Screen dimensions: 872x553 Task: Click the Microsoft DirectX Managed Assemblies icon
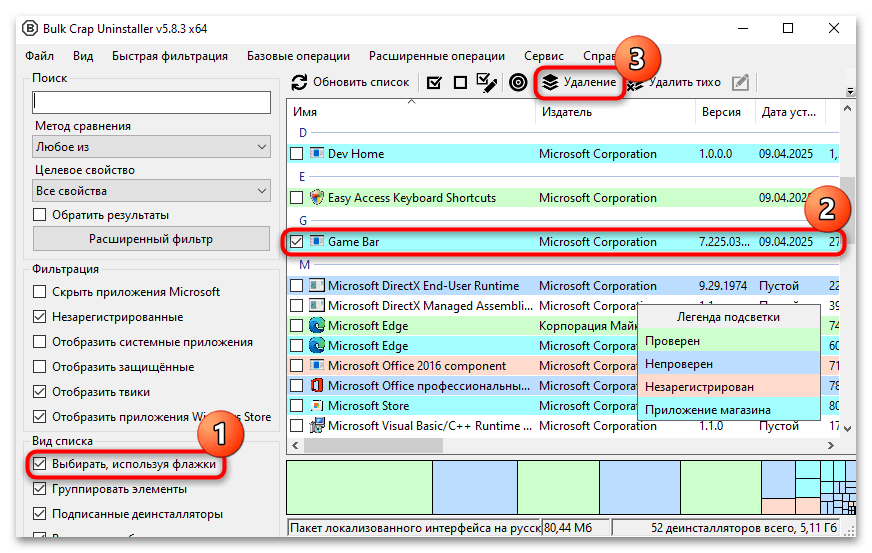316,305
